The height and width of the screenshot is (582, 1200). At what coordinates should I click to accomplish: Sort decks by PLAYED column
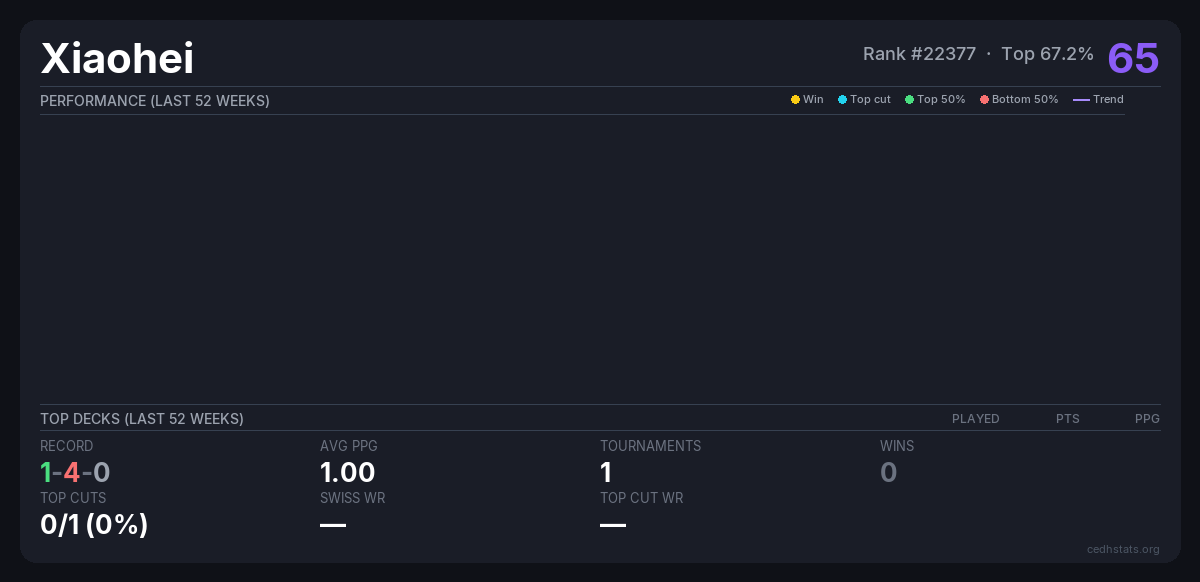point(975,419)
